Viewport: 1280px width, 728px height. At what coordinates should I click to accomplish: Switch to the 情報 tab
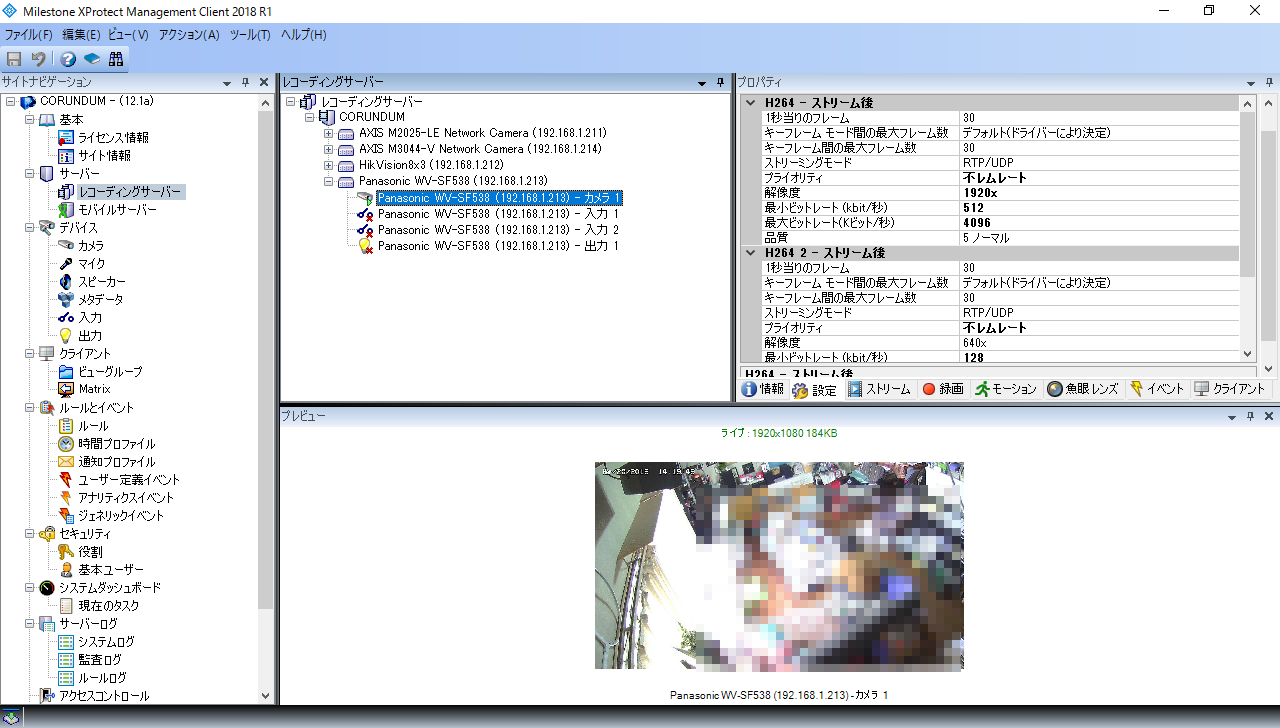[763, 390]
